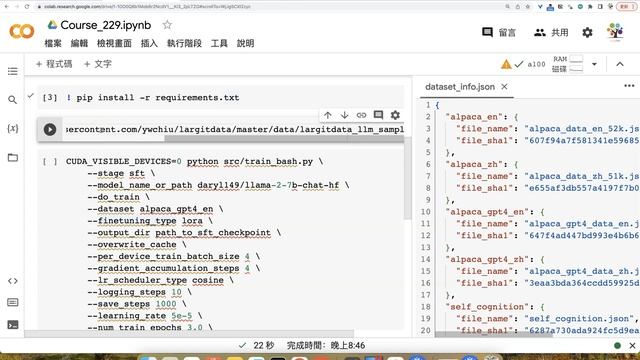Click the 完成時間 status text

pyautogui.click(x=326, y=346)
